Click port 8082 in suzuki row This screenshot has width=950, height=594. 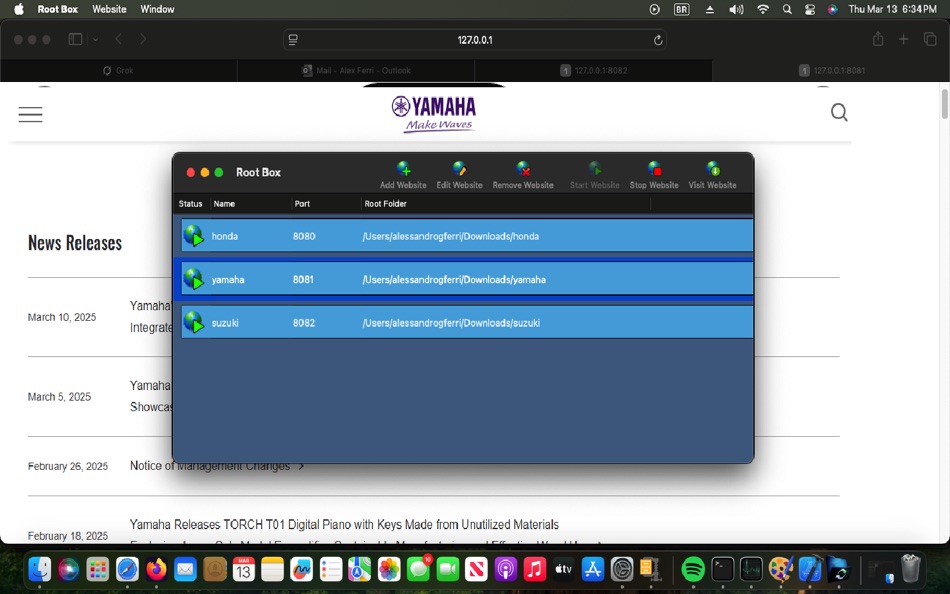tap(304, 323)
